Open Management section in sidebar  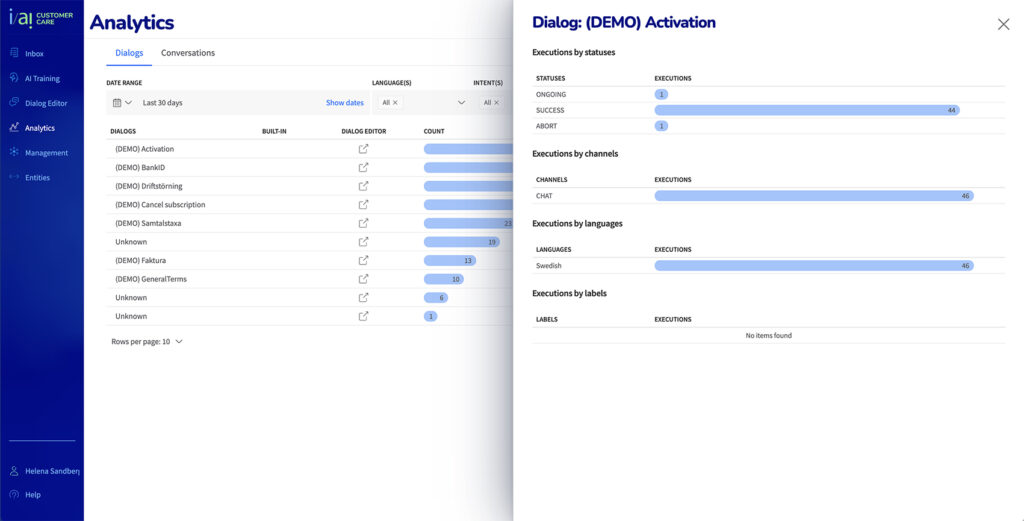[x=46, y=153]
